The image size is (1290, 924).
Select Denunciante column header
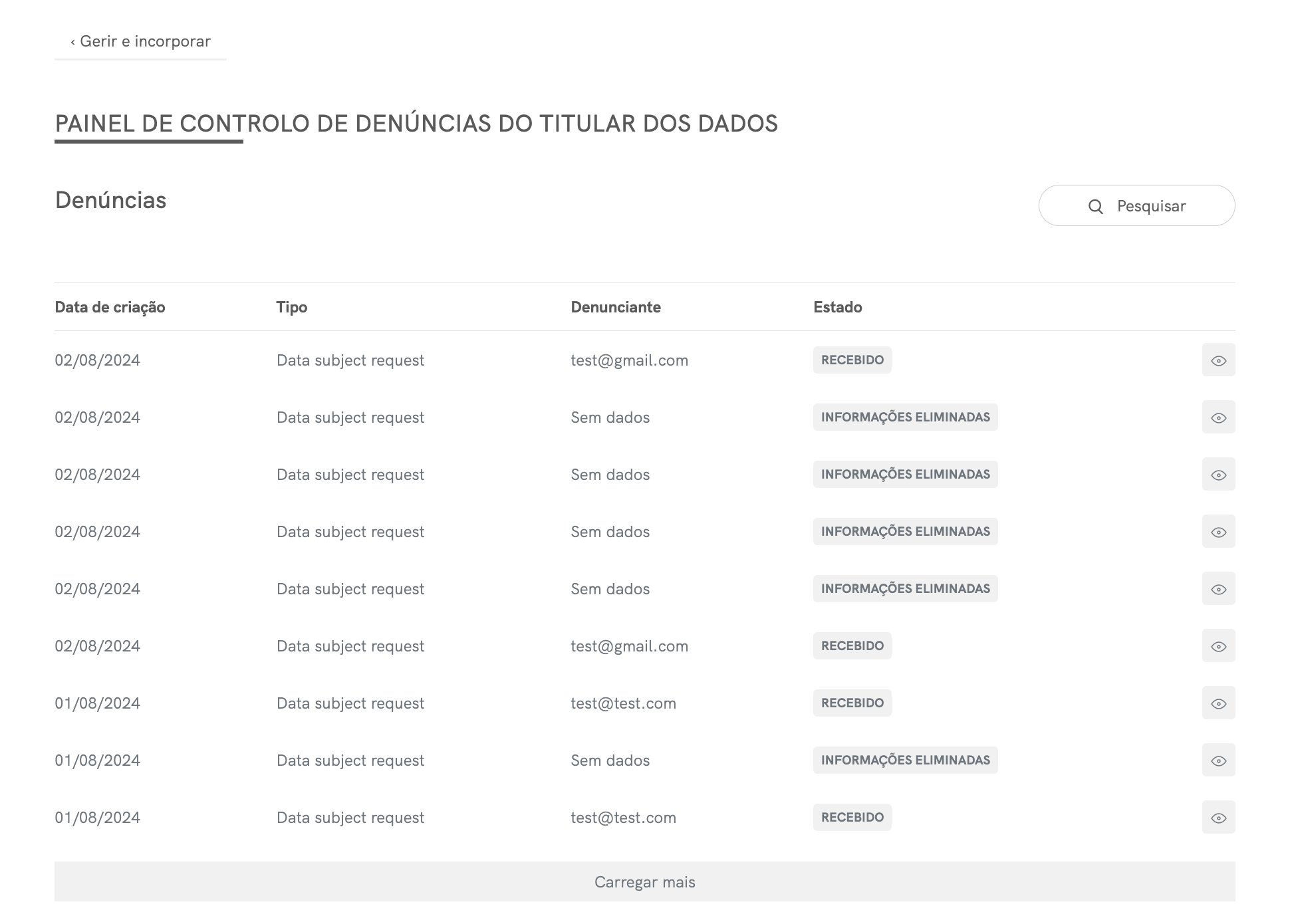point(615,307)
